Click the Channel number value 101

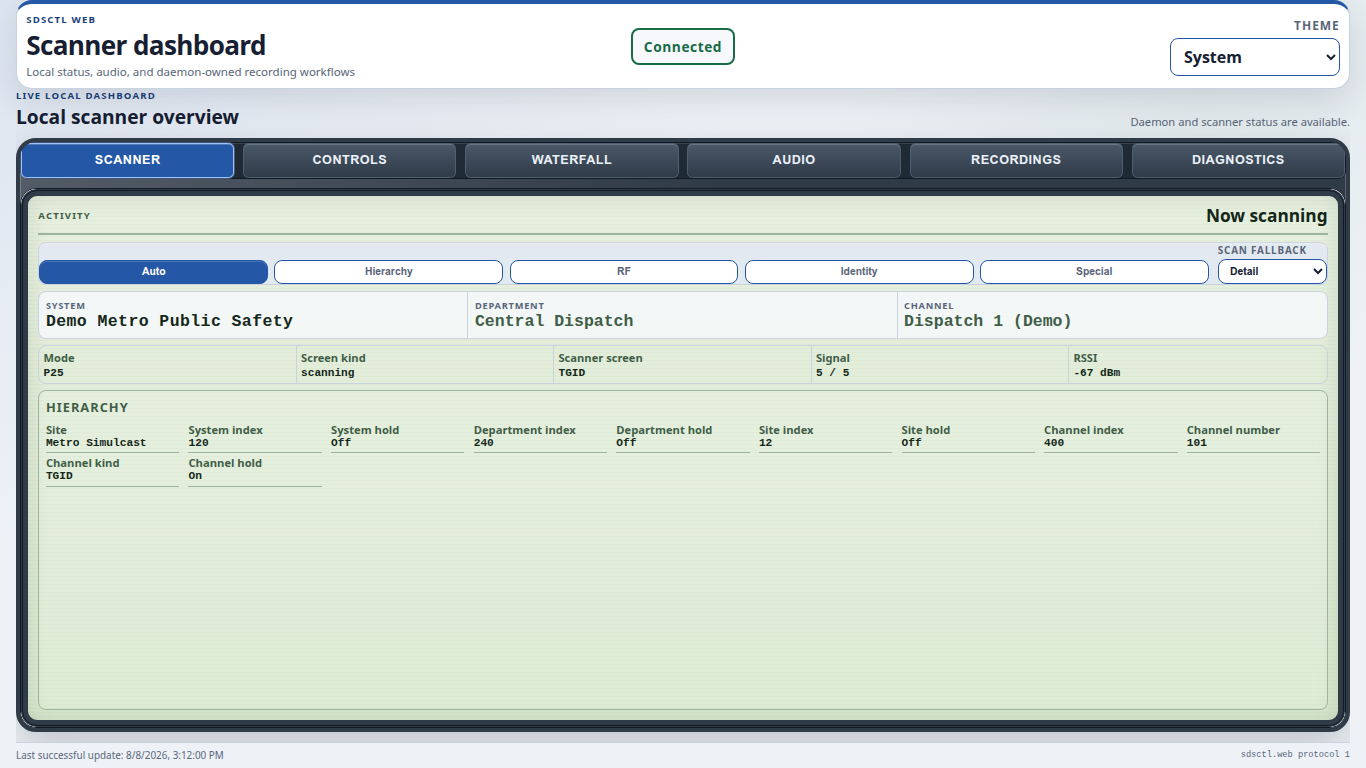pos(1197,443)
